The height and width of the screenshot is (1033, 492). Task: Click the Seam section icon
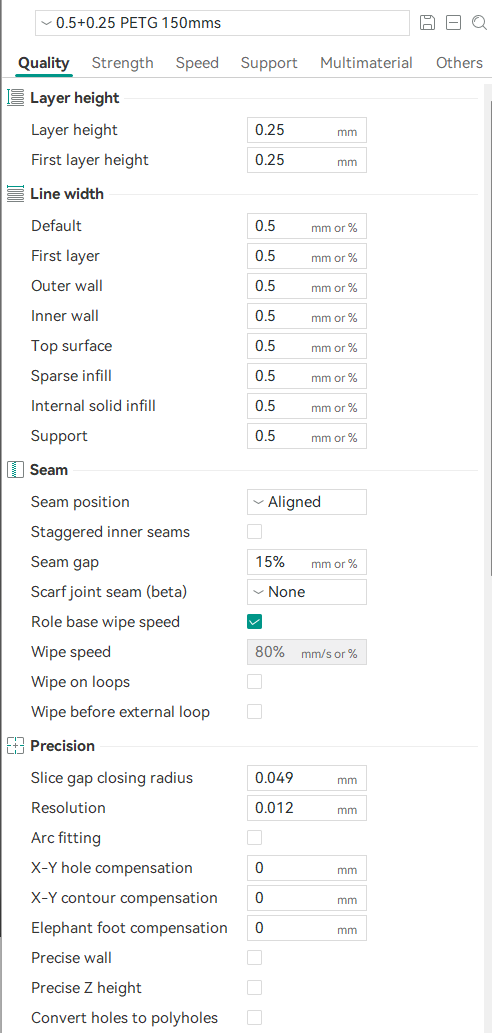click(x=14, y=470)
